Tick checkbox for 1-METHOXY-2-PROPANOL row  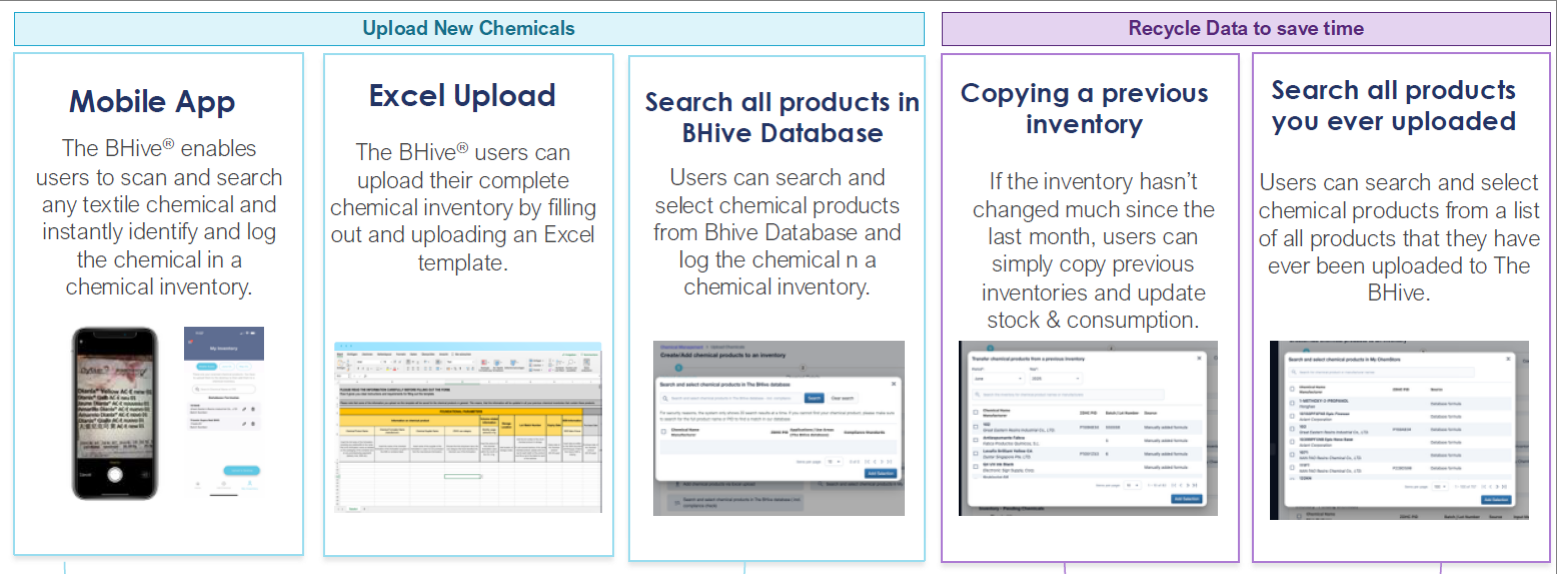[1292, 403]
